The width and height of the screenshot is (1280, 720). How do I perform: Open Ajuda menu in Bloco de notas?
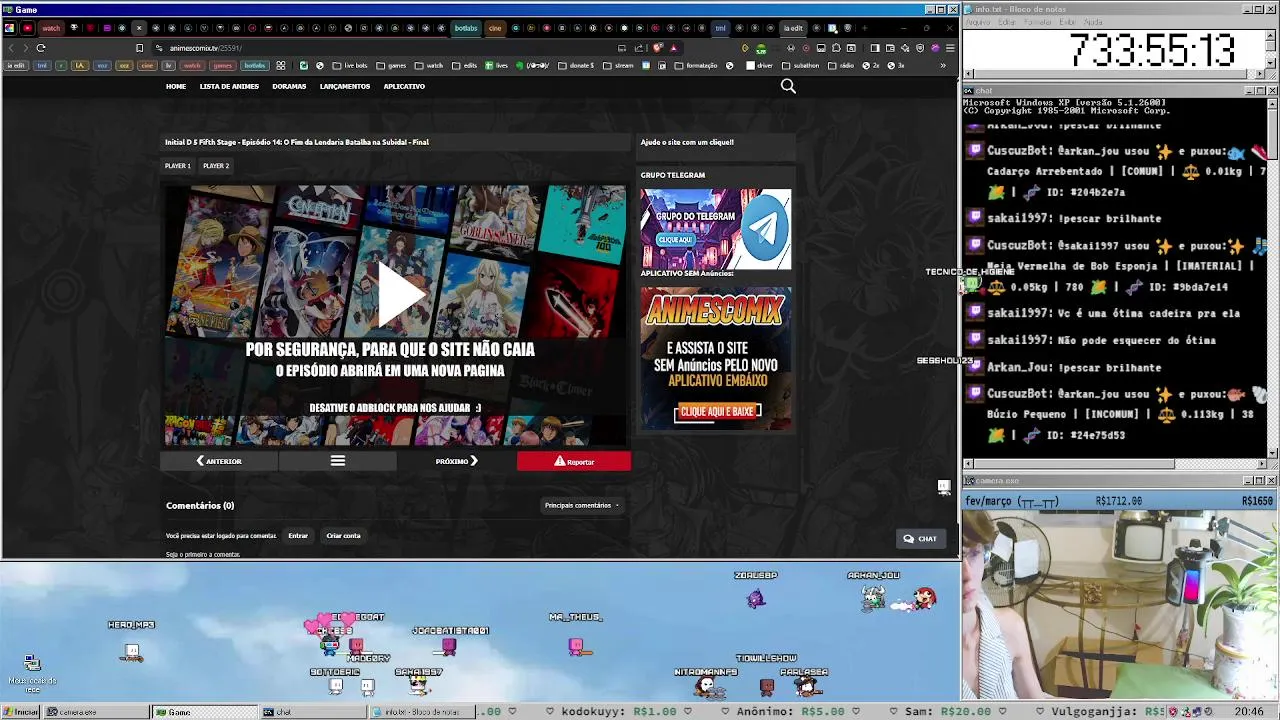(1093, 21)
